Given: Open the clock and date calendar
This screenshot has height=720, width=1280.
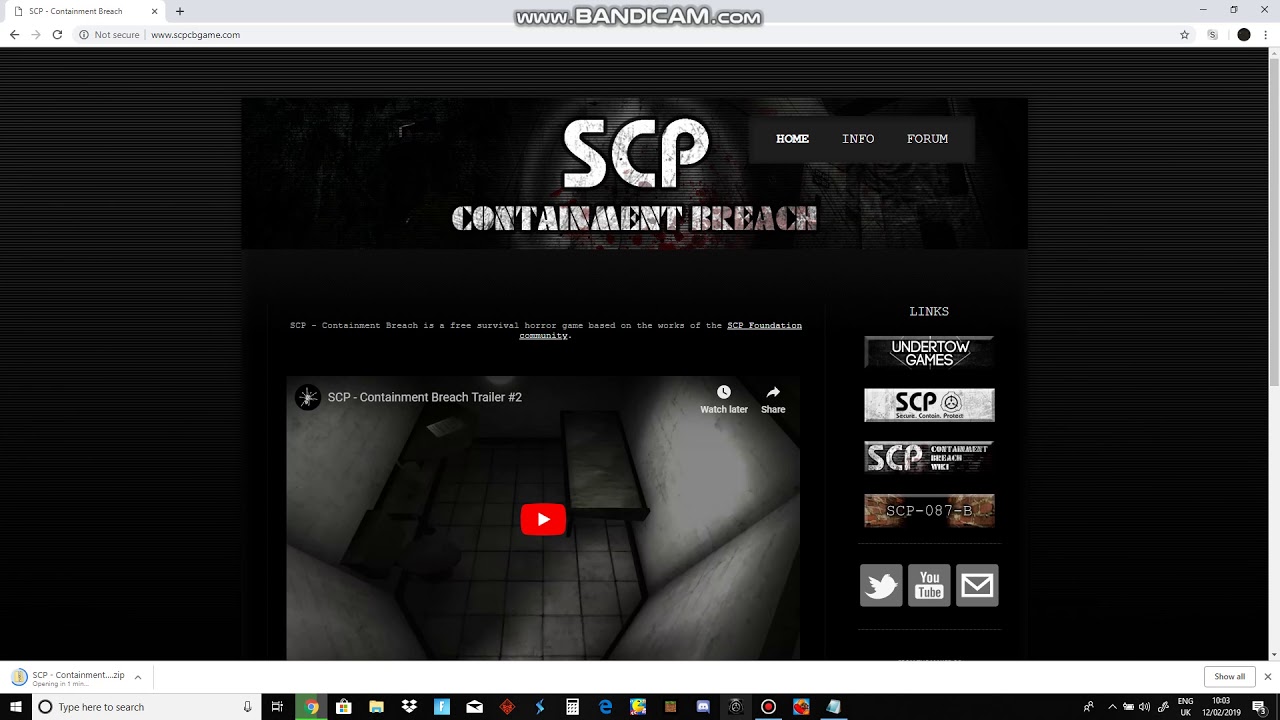Looking at the screenshot, I should click(1220, 707).
